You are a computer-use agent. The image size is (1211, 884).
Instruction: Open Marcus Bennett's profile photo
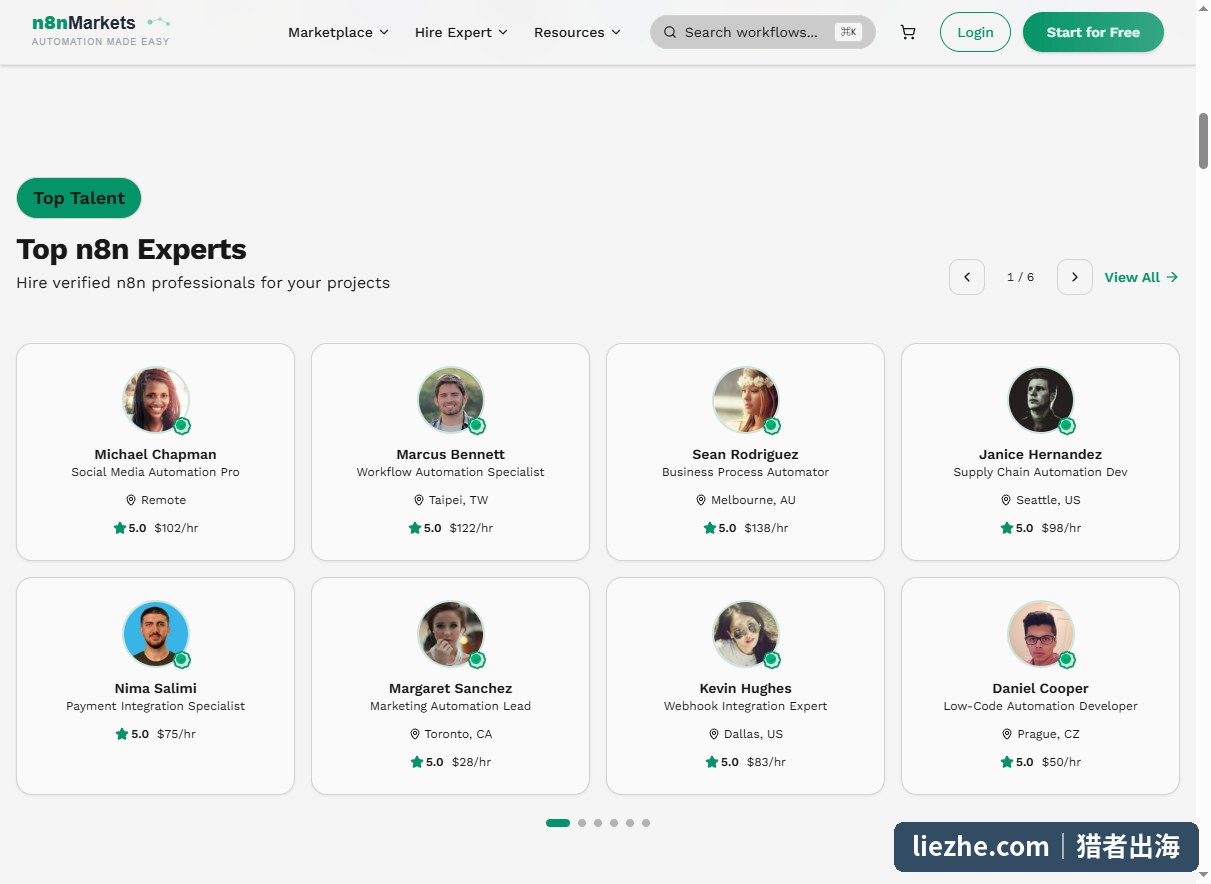451,400
